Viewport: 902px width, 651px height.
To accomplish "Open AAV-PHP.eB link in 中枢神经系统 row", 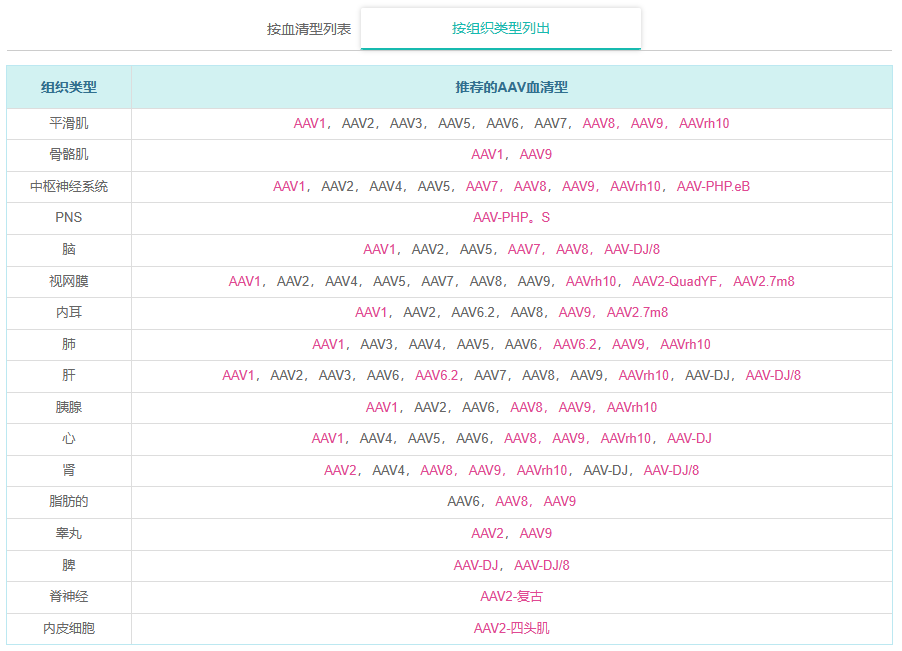I will click(713, 186).
